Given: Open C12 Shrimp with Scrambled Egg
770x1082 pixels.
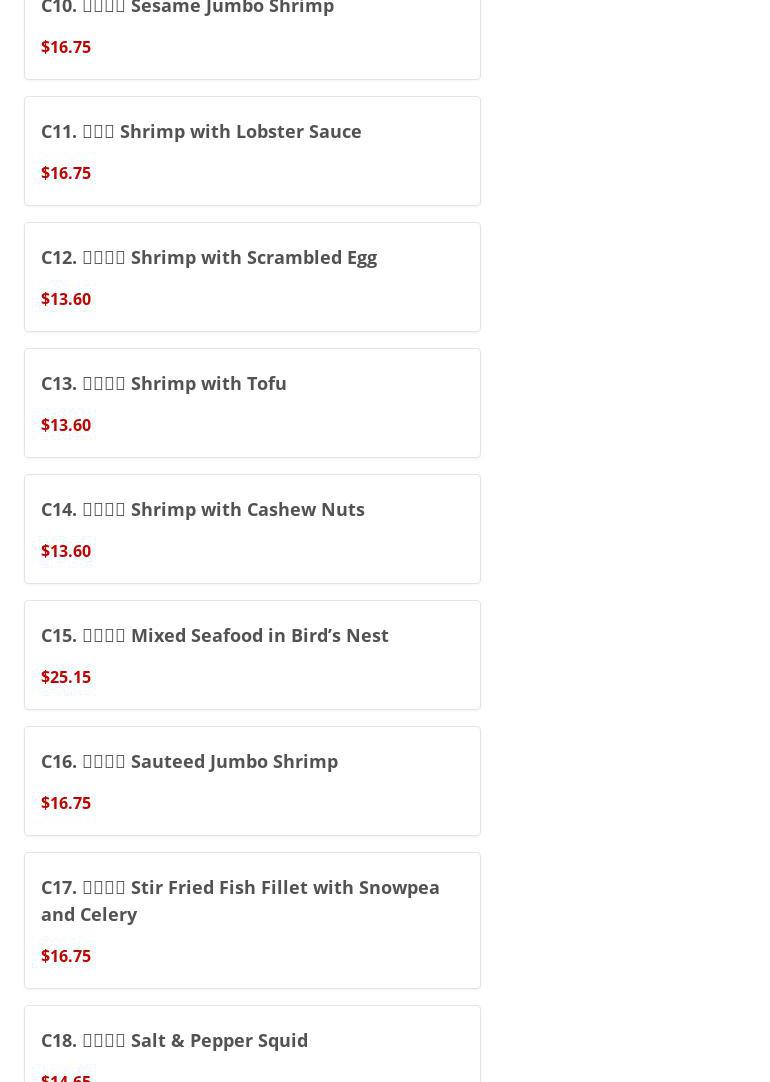Looking at the screenshot, I should [209, 257].
